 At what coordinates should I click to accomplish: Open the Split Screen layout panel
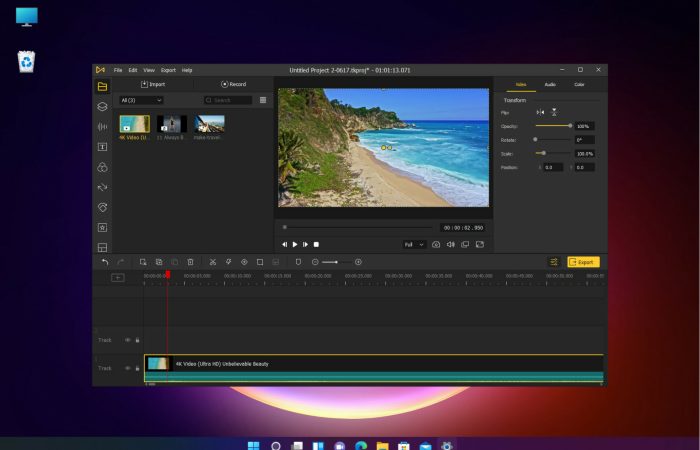(102, 247)
